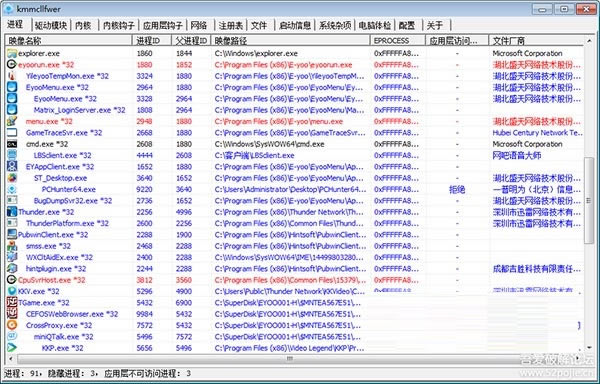Click the CpuSvrHost.exe process icon
The image size is (600, 384).
coord(12,280)
